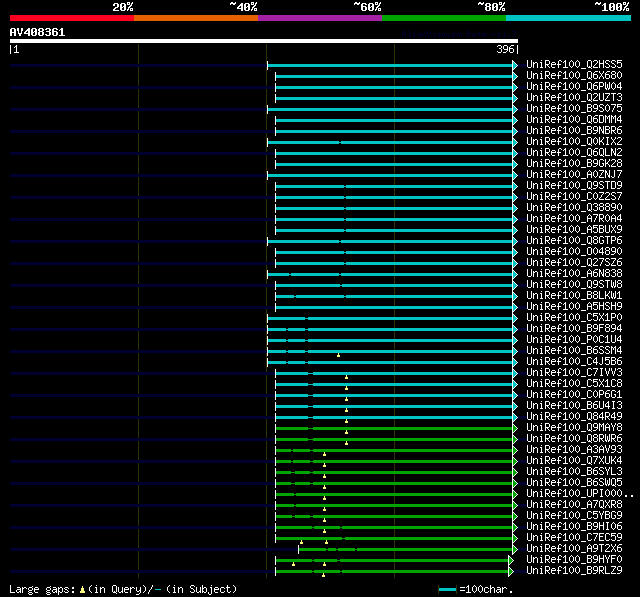640x597 pixels.
Task: Open hit UniRef100_Q6X680
Action: [574, 75]
